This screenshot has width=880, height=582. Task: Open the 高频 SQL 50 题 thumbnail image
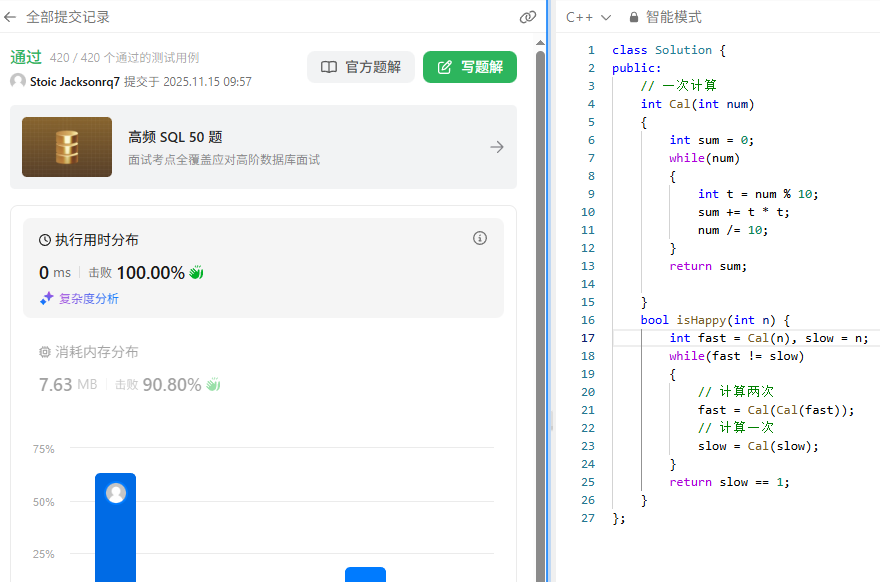point(67,147)
